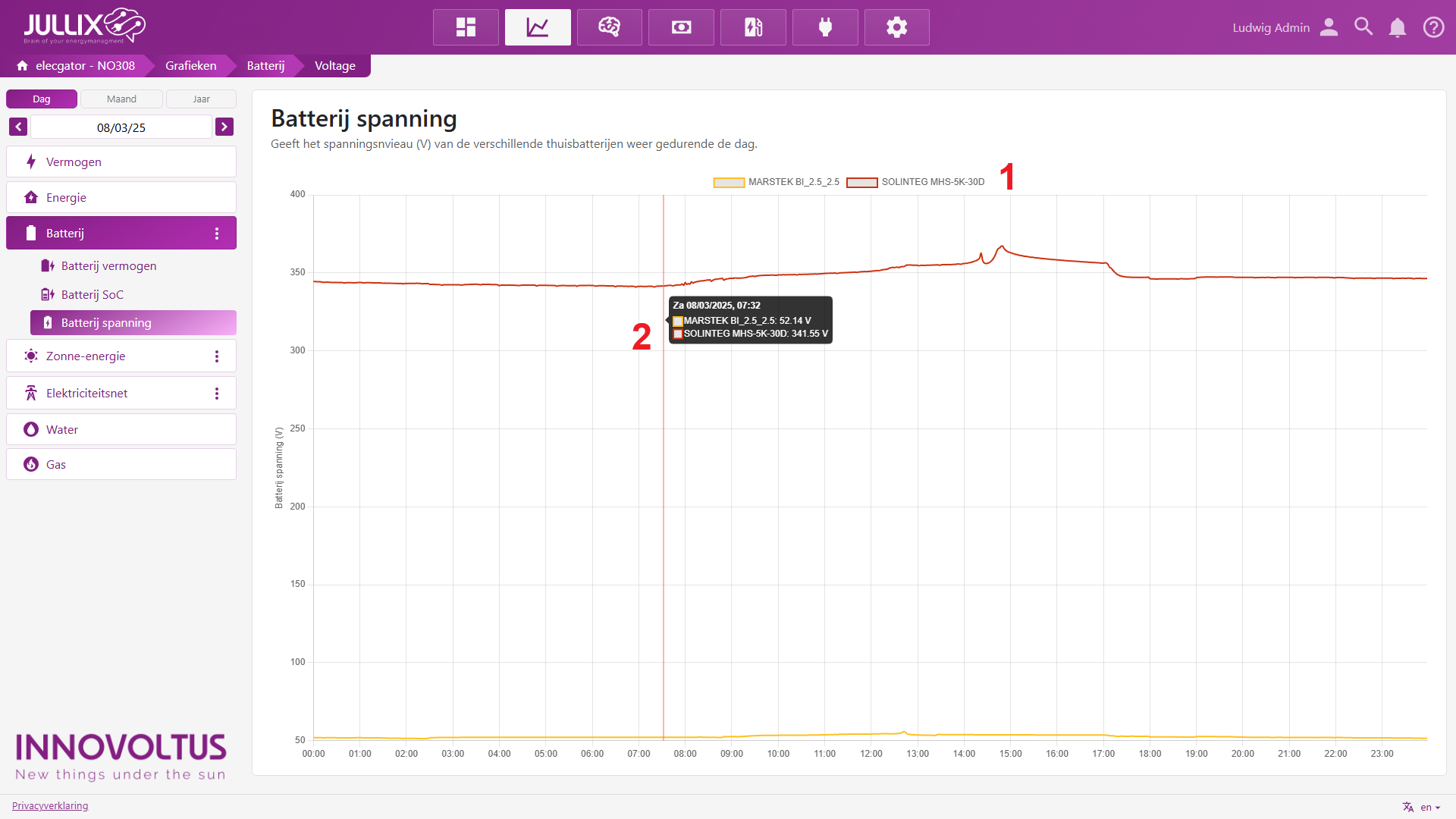Open the Privacyverklaring link

coord(50,805)
